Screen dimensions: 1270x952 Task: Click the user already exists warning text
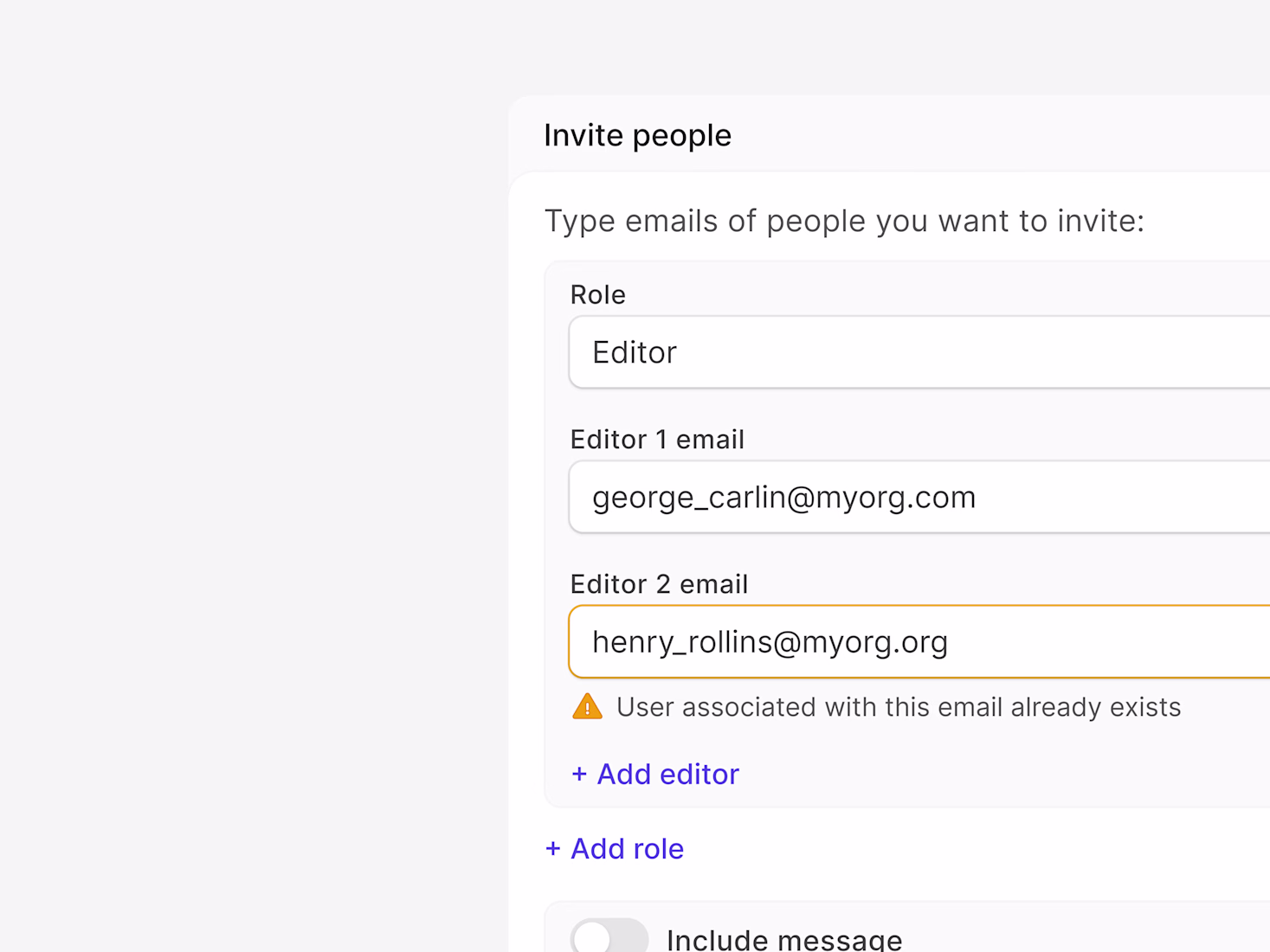[898, 707]
